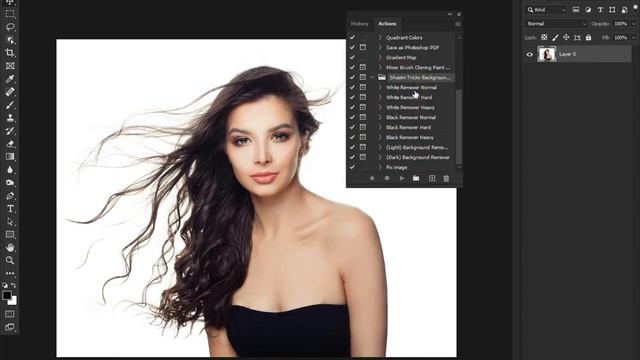The width and height of the screenshot is (640, 360).
Task: Select the Horizontal Type tool
Action: coord(10,209)
